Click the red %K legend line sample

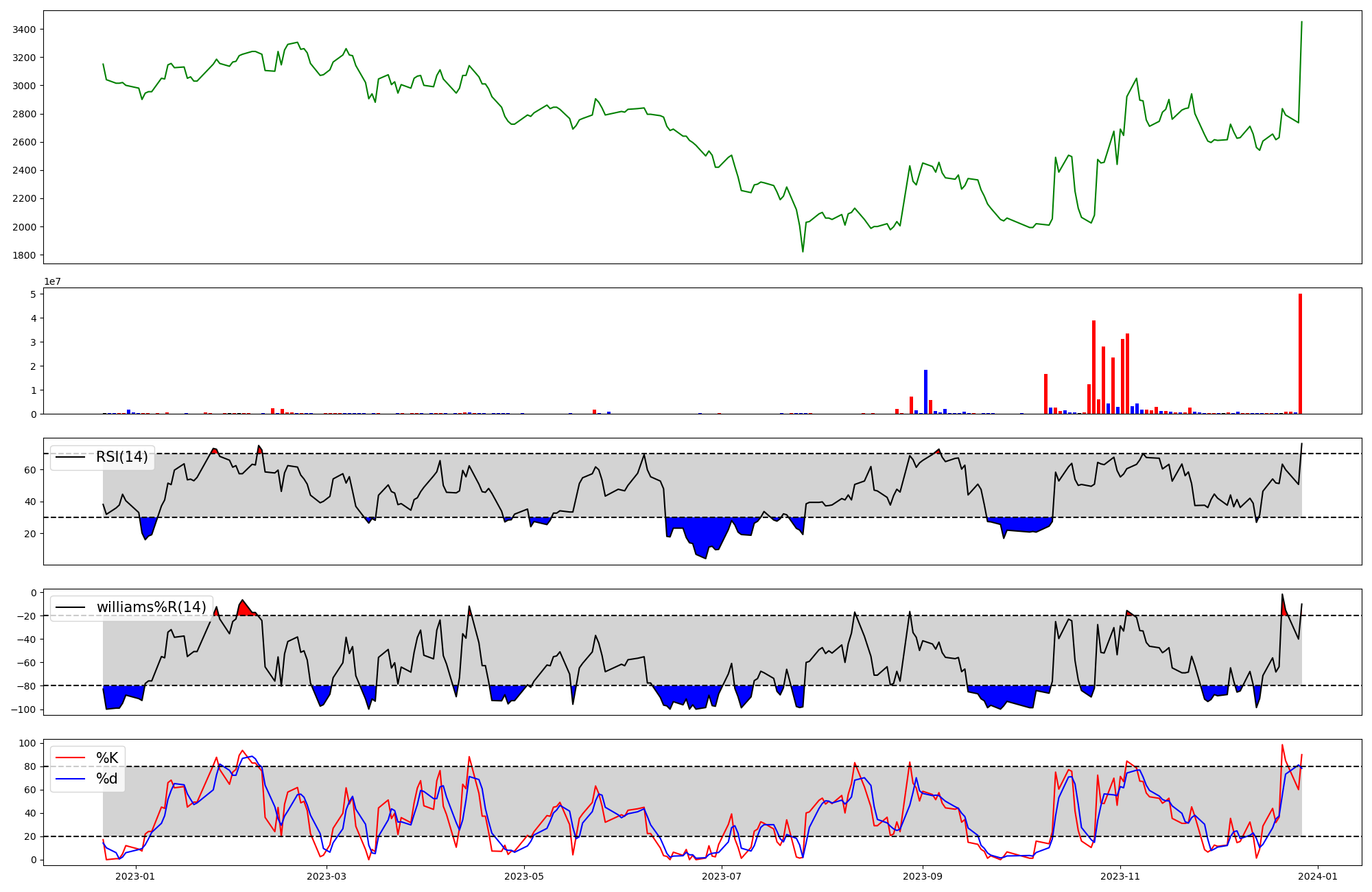(71, 758)
